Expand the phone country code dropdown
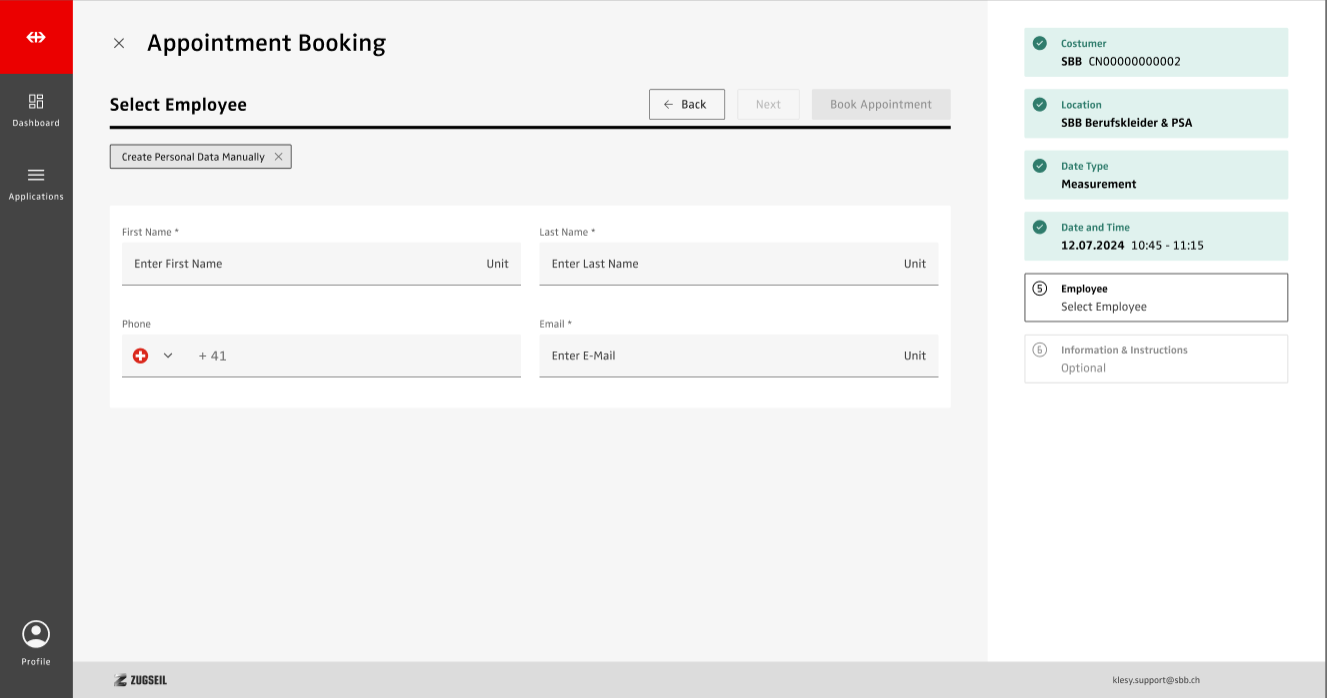Image resolution: width=1327 pixels, height=698 pixels. [168, 355]
